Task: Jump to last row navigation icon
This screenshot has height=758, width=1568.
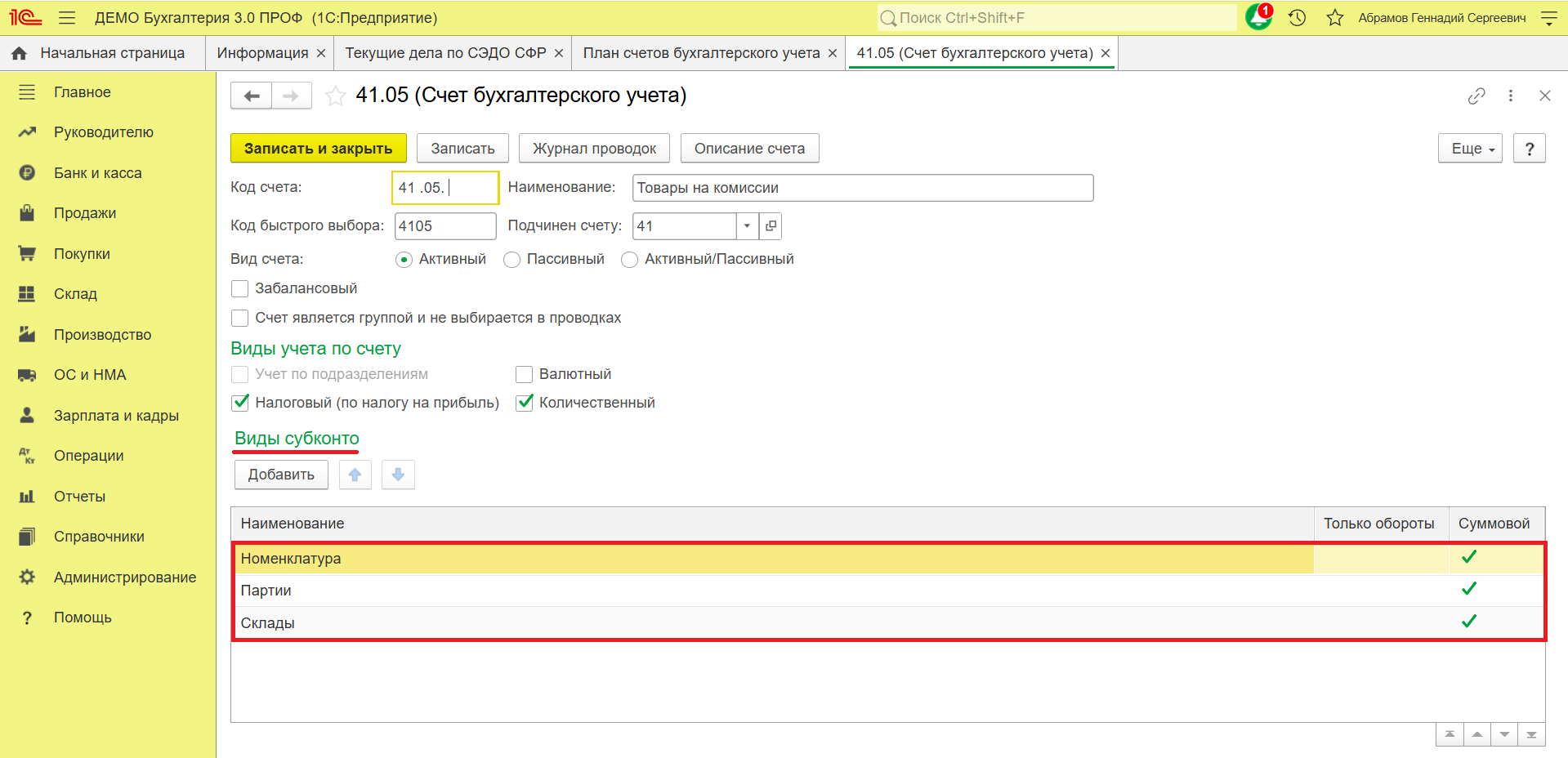Action: pos(1531,734)
